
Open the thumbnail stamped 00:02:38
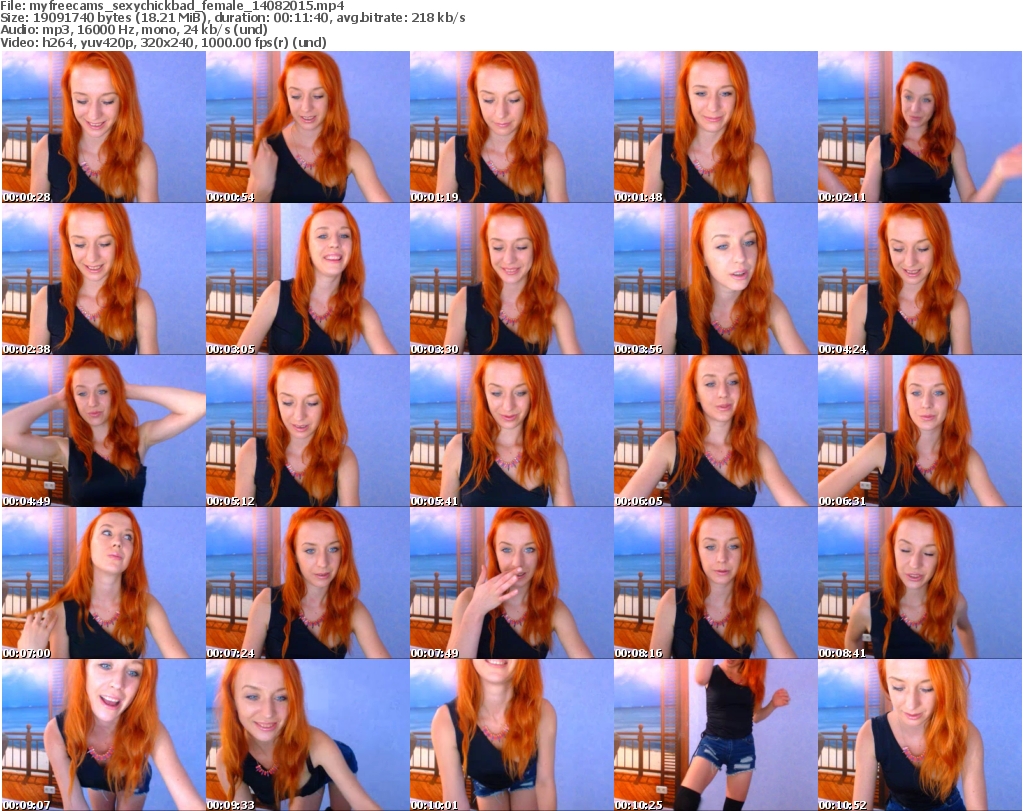click(104, 279)
